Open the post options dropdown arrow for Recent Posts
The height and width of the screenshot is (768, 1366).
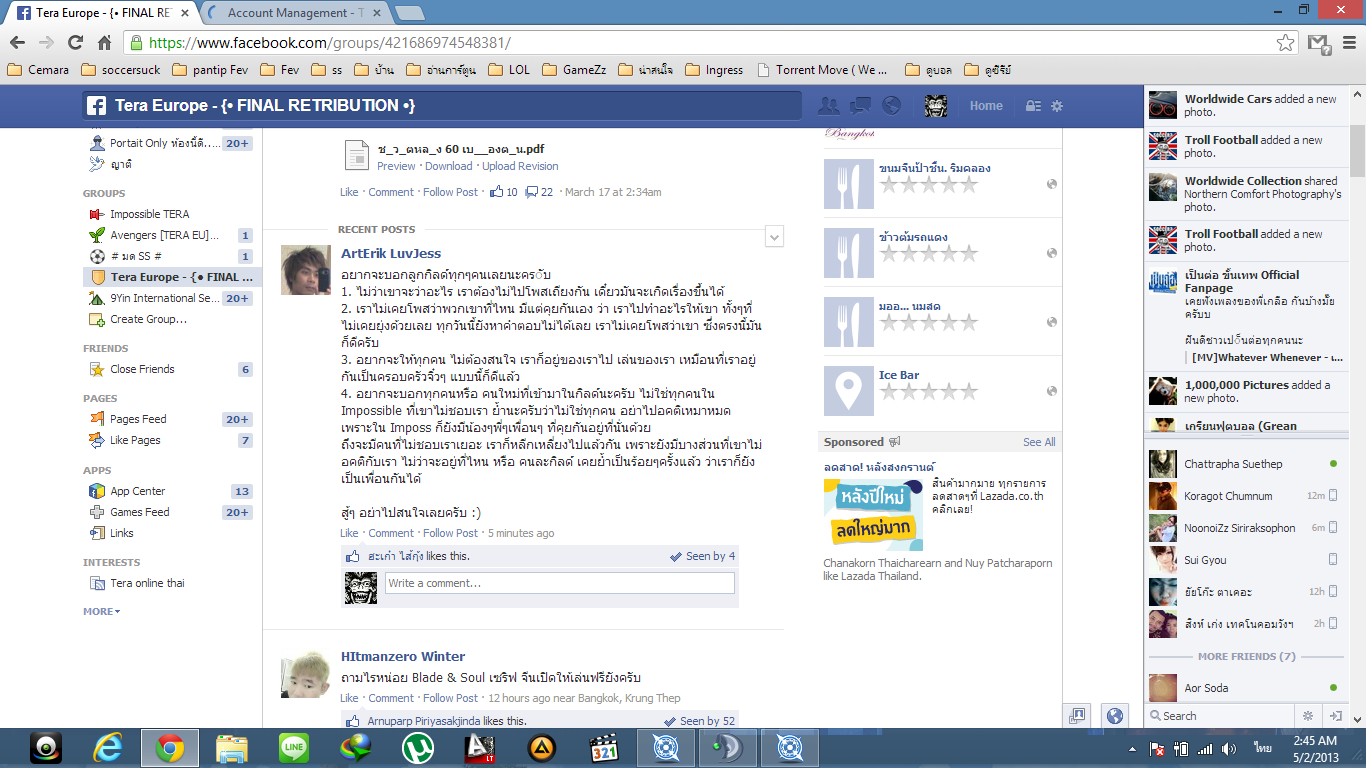pyautogui.click(x=773, y=237)
